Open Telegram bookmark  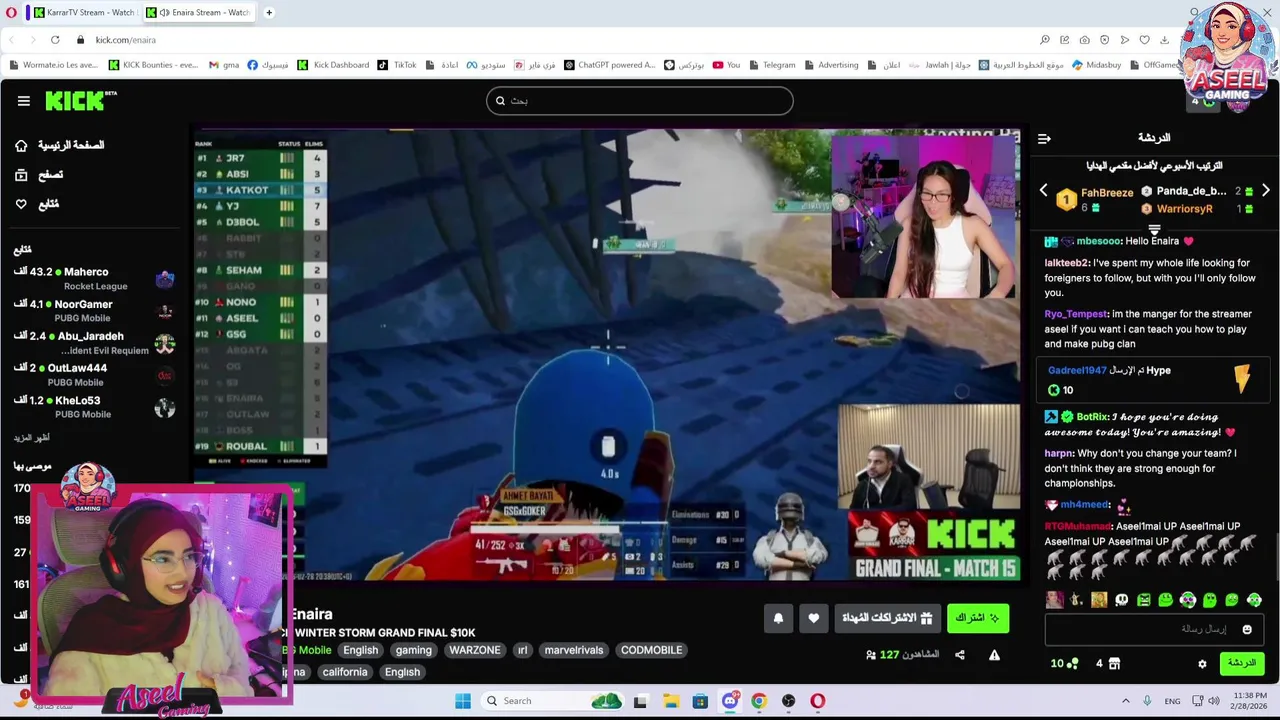771,65
